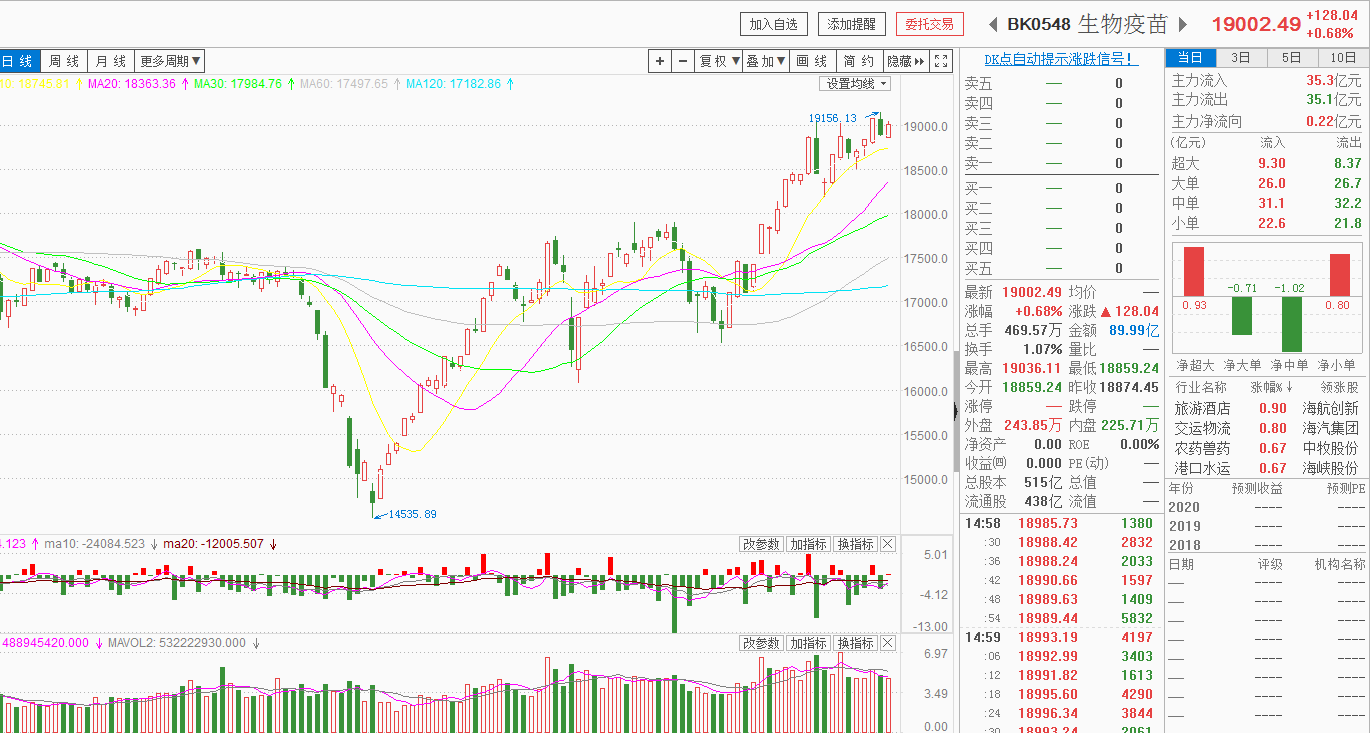
Task: Click 加指标 in MAVOL2 volume panel
Action: pyautogui.click(x=808, y=643)
